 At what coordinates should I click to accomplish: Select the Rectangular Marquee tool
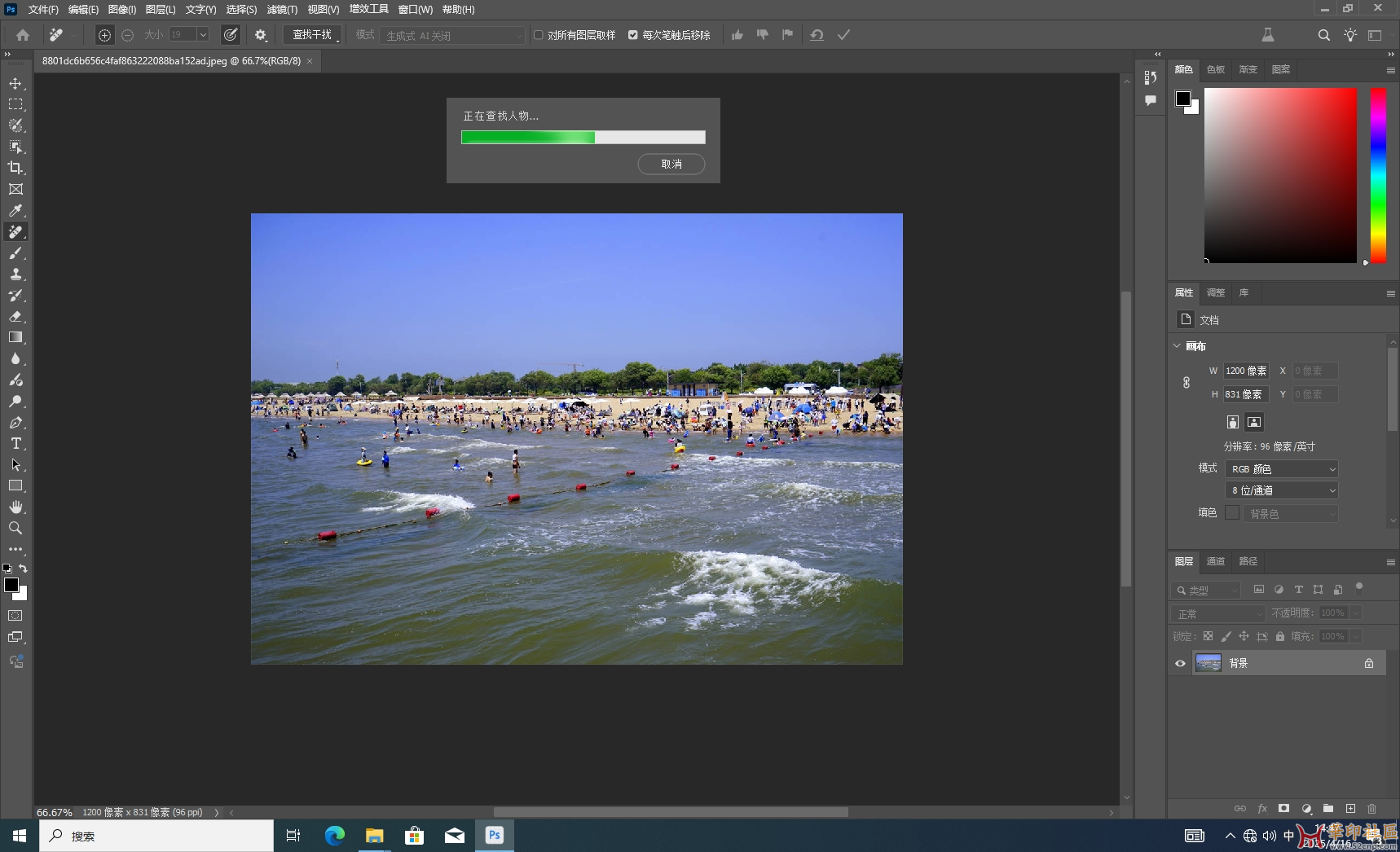click(x=15, y=104)
